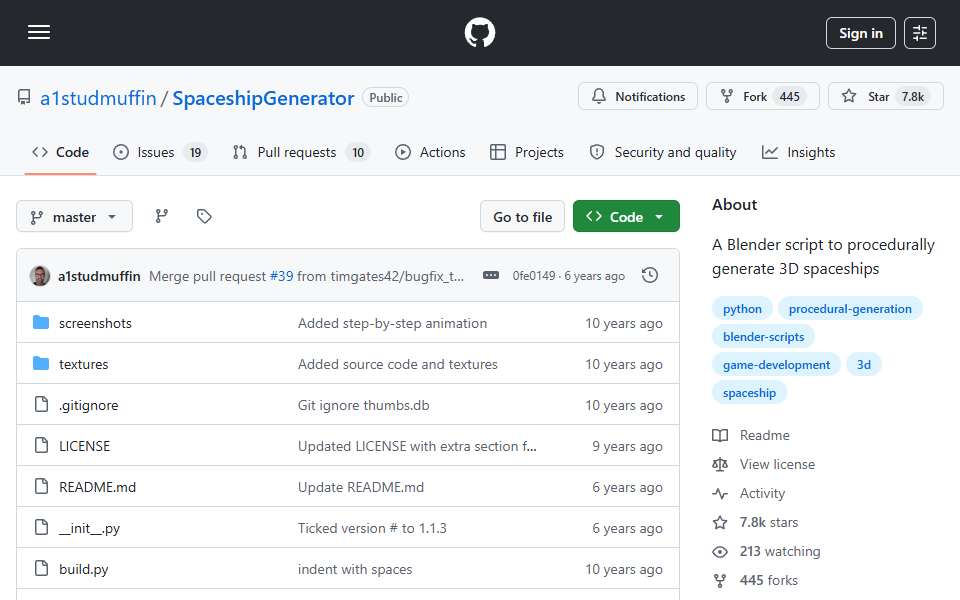Open 'Updated LICENSE with extra section' commit

tap(417, 446)
